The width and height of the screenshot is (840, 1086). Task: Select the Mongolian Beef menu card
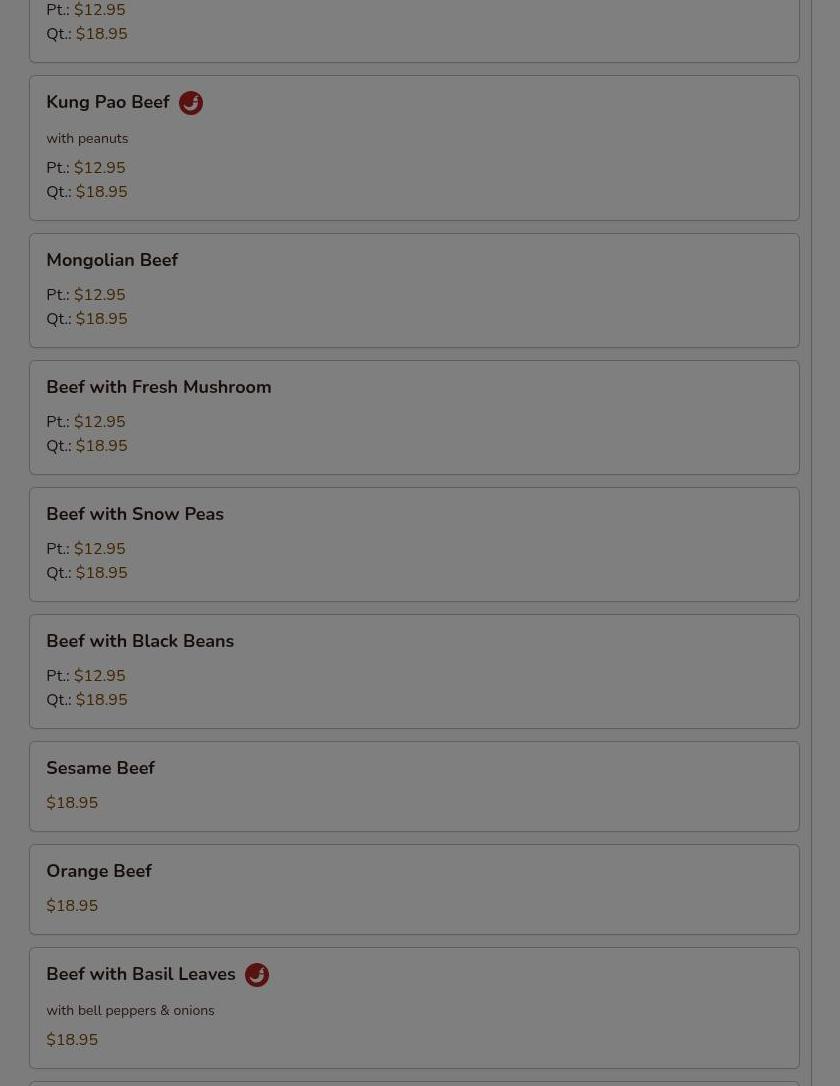point(414,290)
